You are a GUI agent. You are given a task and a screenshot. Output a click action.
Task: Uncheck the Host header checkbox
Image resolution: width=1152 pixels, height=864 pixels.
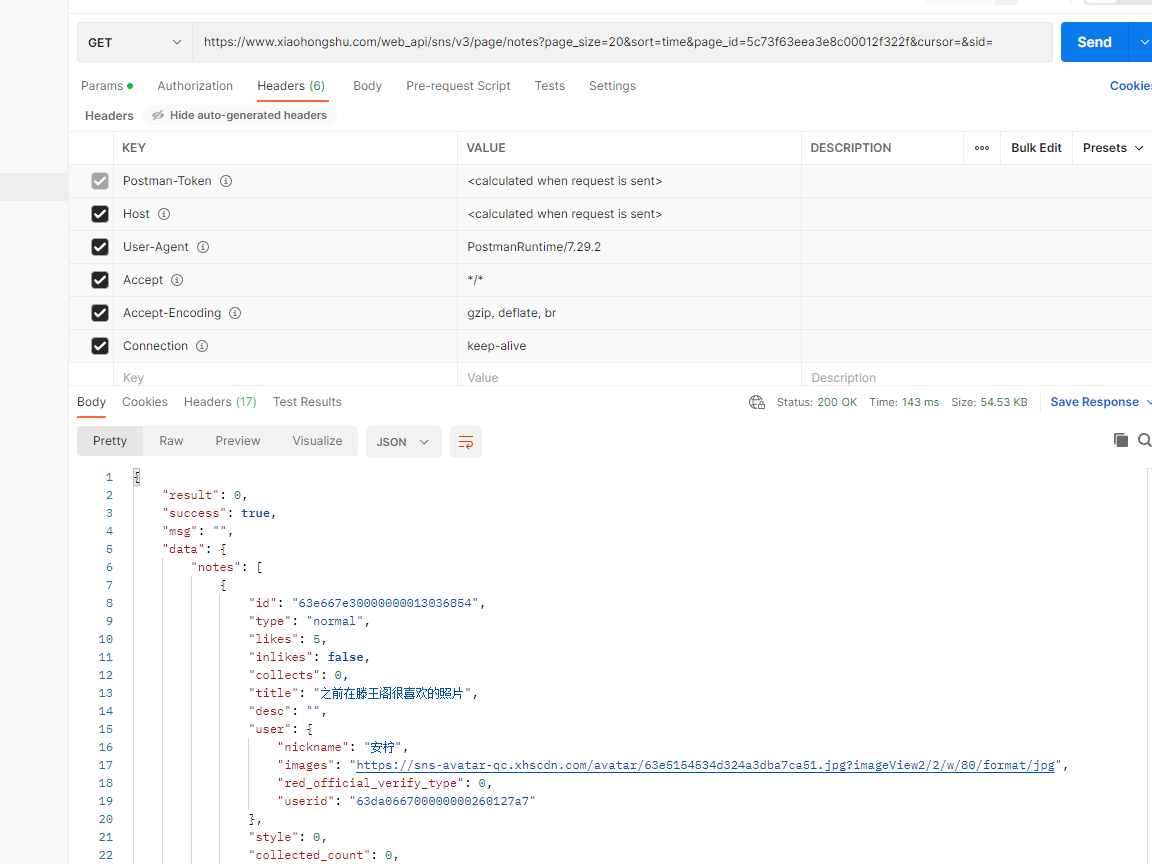click(100, 214)
